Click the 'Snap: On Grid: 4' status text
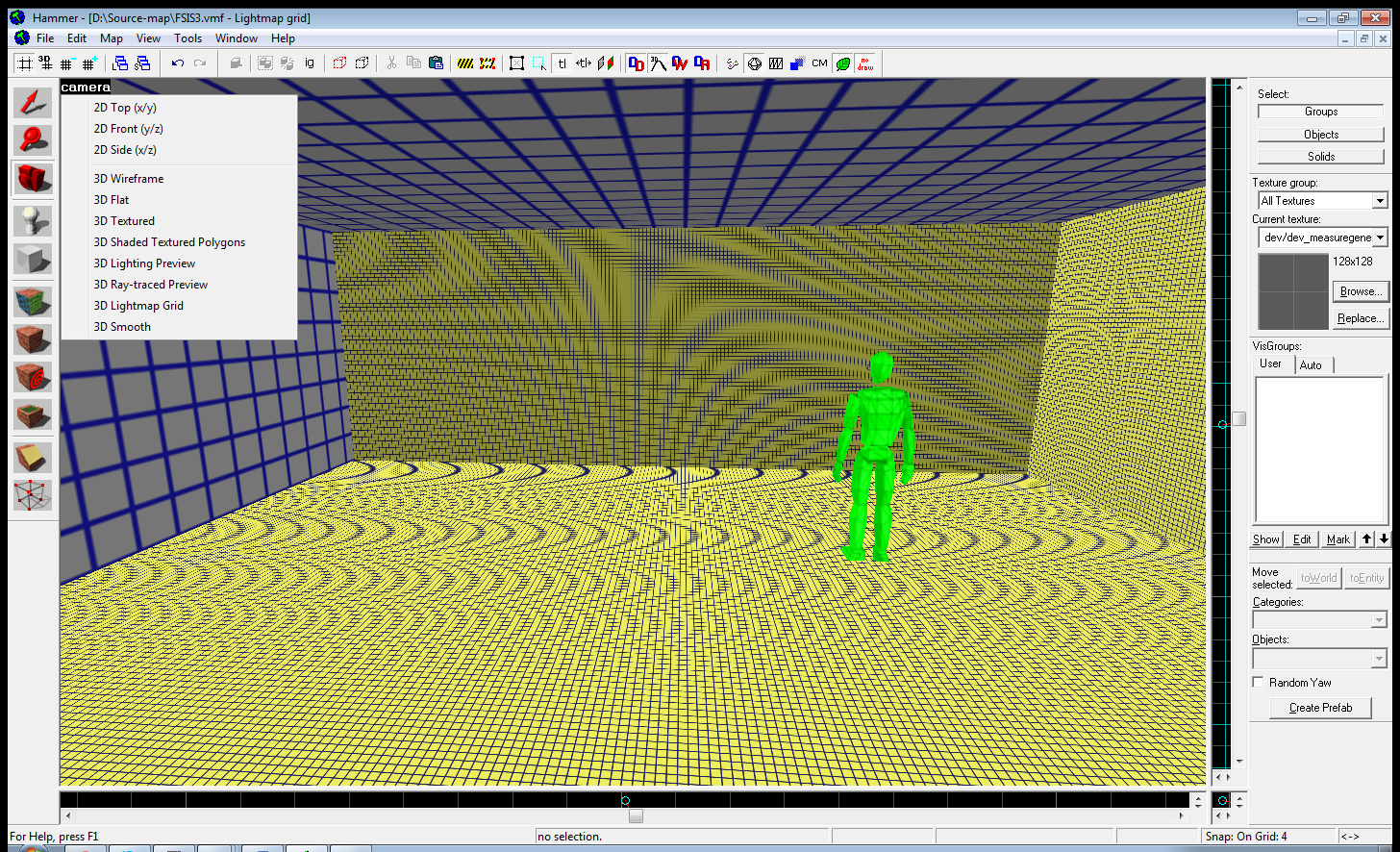This screenshot has width=1400, height=852. click(1246, 837)
